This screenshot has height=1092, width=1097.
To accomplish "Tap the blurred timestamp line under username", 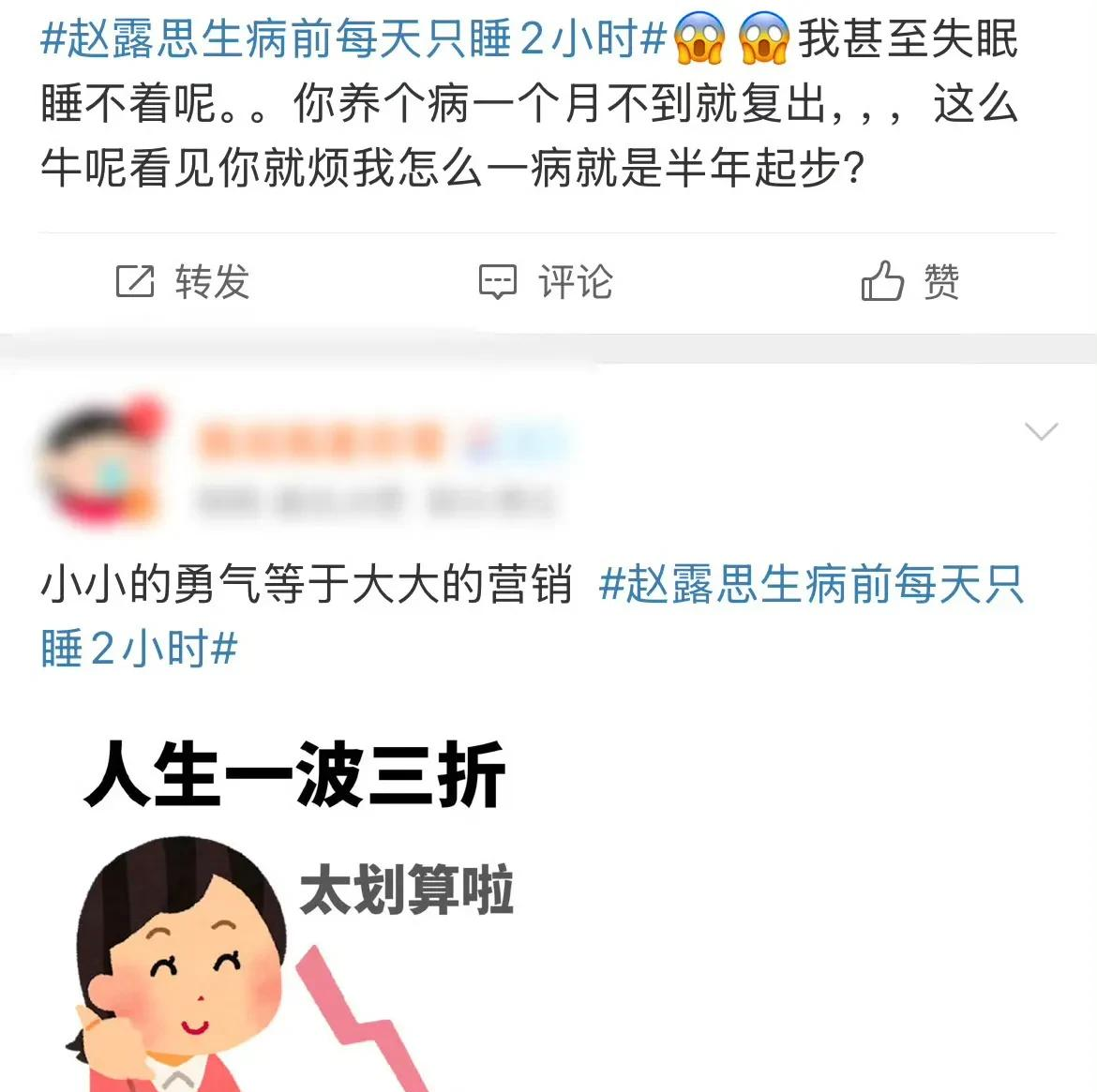I will pos(376,501).
